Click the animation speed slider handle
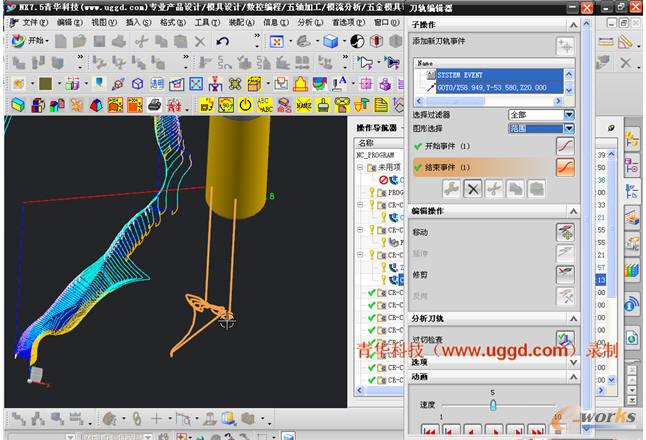646x440 pixels. tap(492, 404)
